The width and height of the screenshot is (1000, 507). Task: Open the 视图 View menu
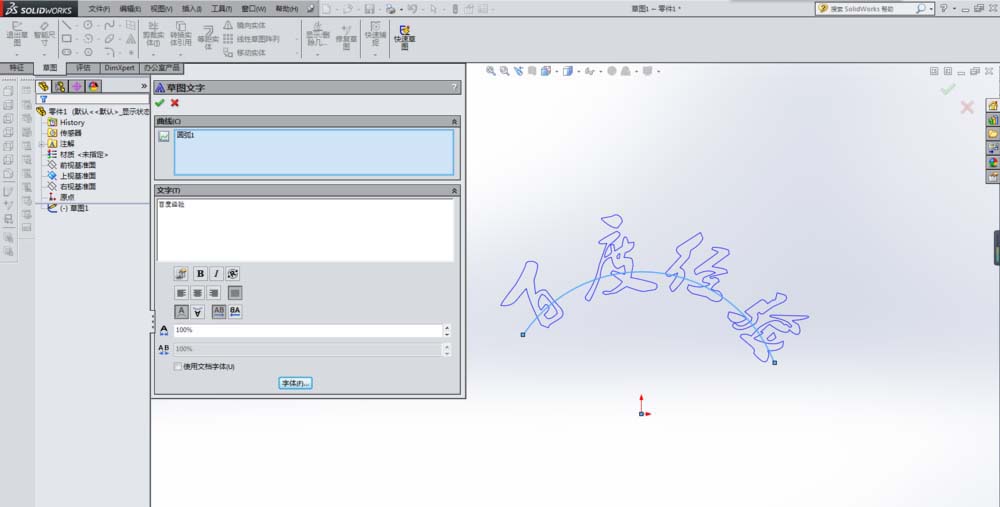coord(161,9)
